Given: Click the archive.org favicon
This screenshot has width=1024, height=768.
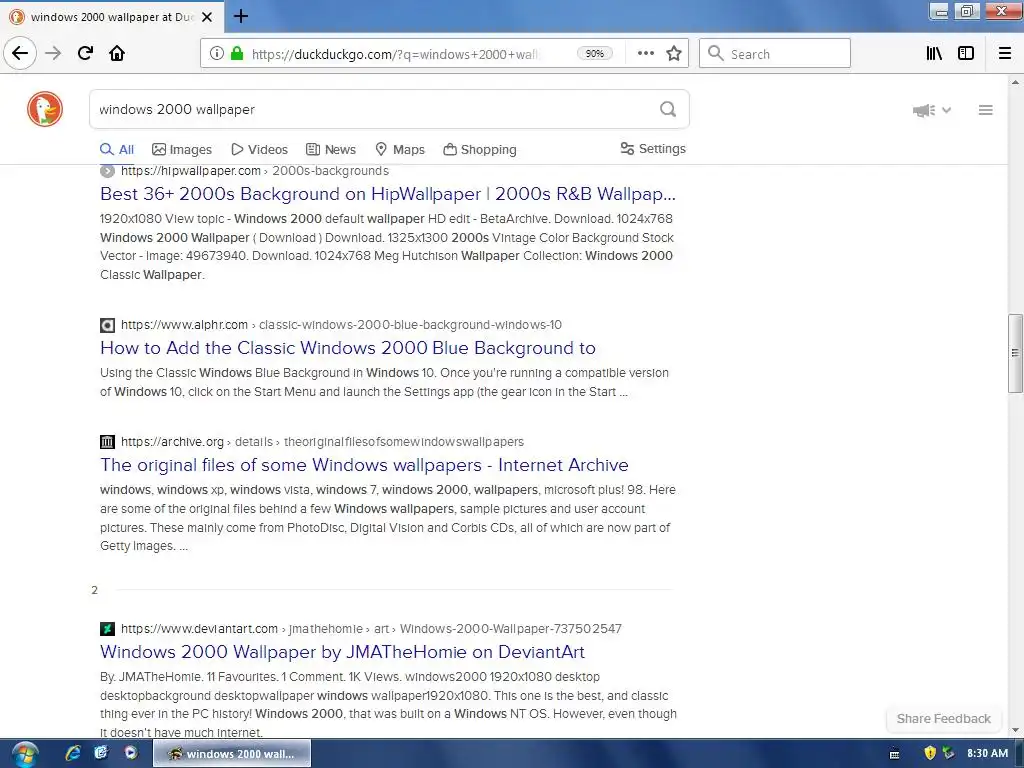Looking at the screenshot, I should point(107,442).
